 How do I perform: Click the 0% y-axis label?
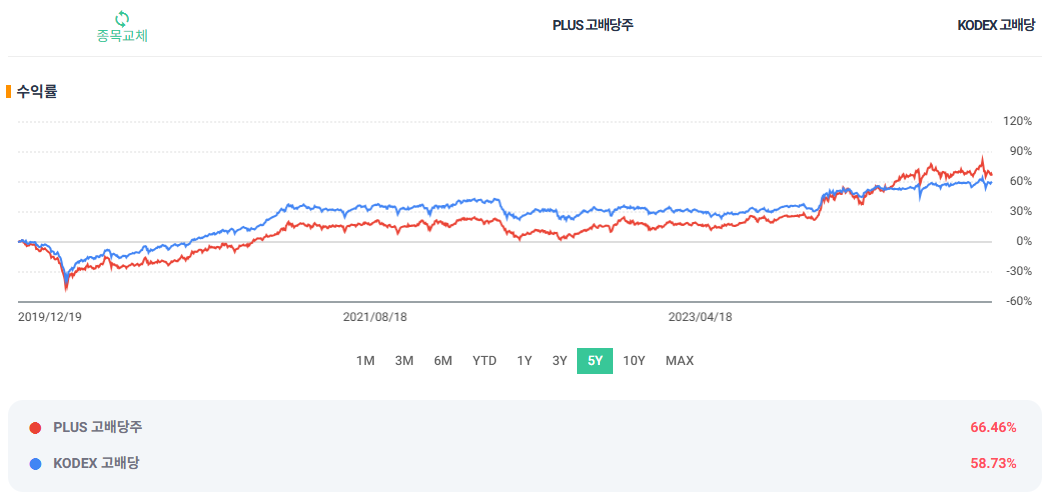point(1024,241)
